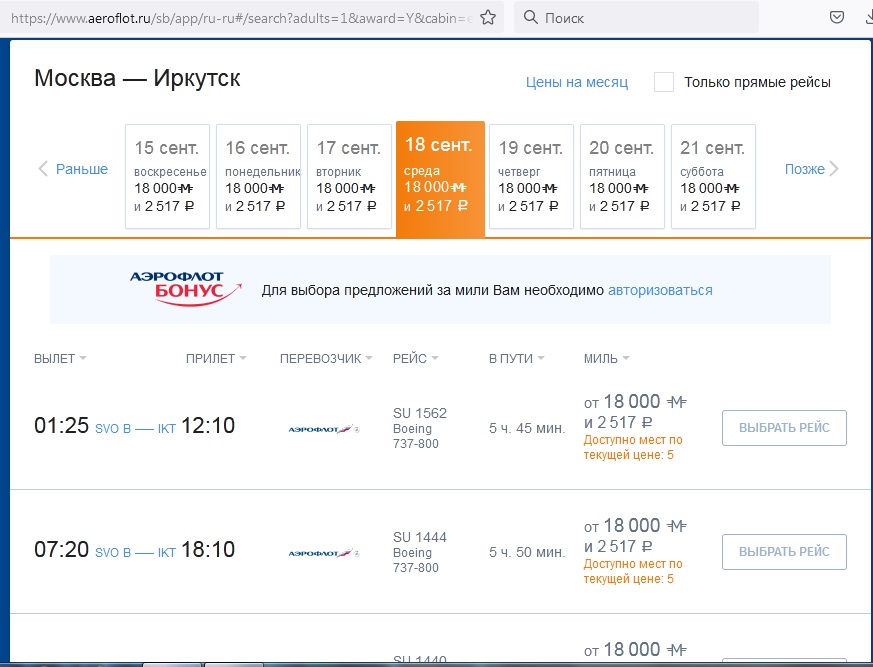Click the bookmark star icon in address bar
This screenshot has height=667, width=873.
[x=487, y=18]
